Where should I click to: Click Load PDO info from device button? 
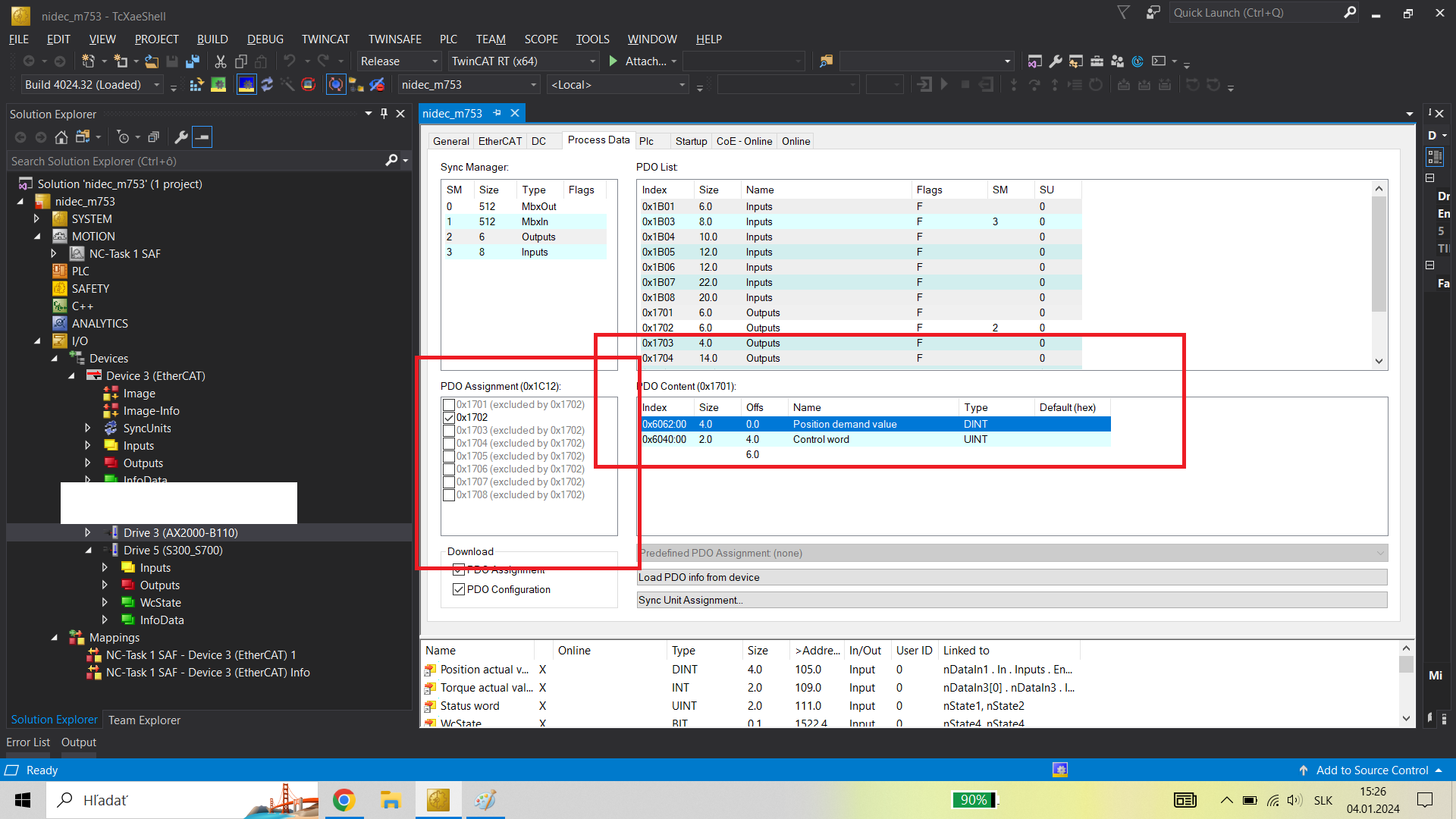tap(1012, 577)
